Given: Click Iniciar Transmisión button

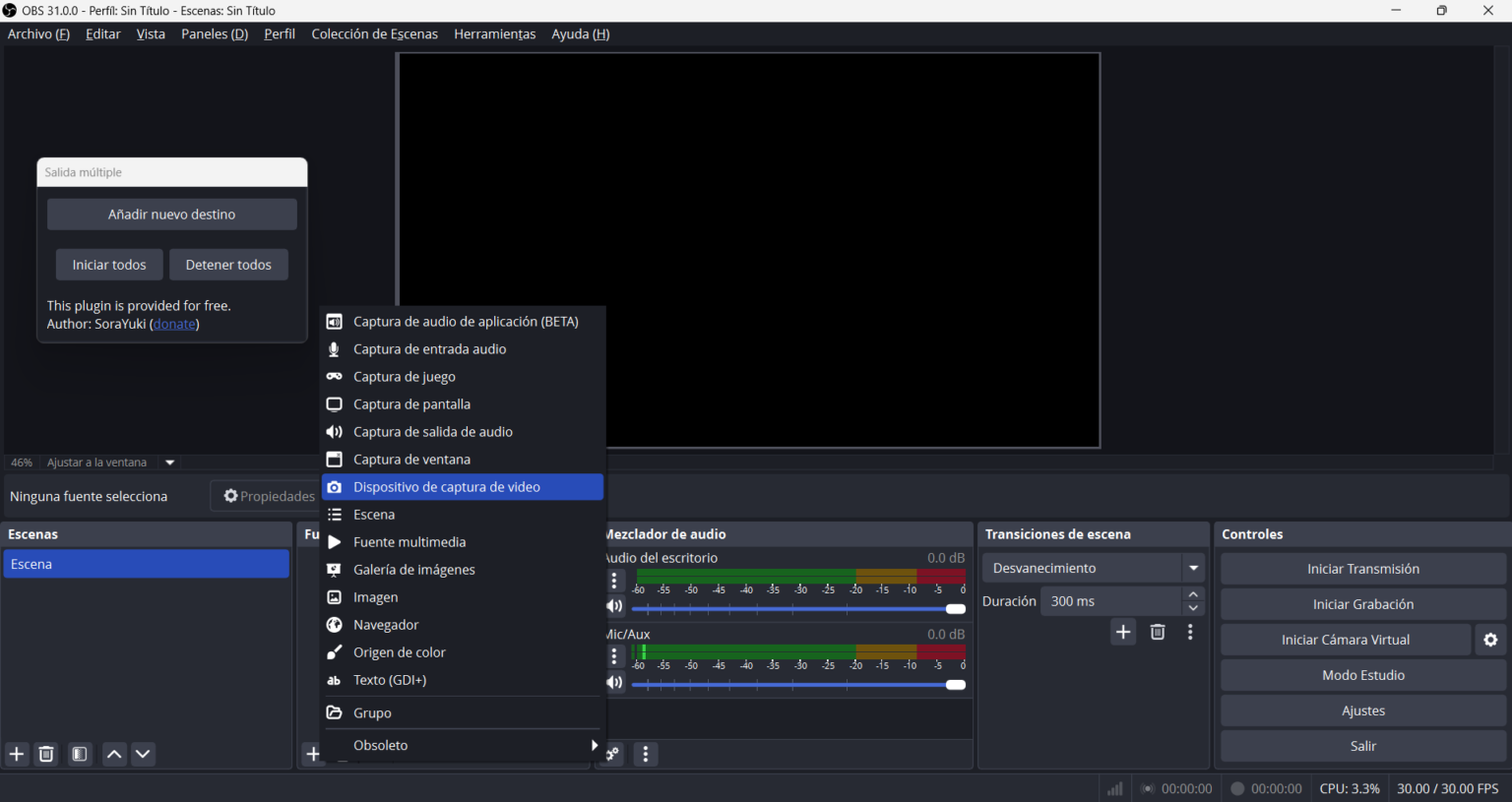Looking at the screenshot, I should pos(1362,569).
